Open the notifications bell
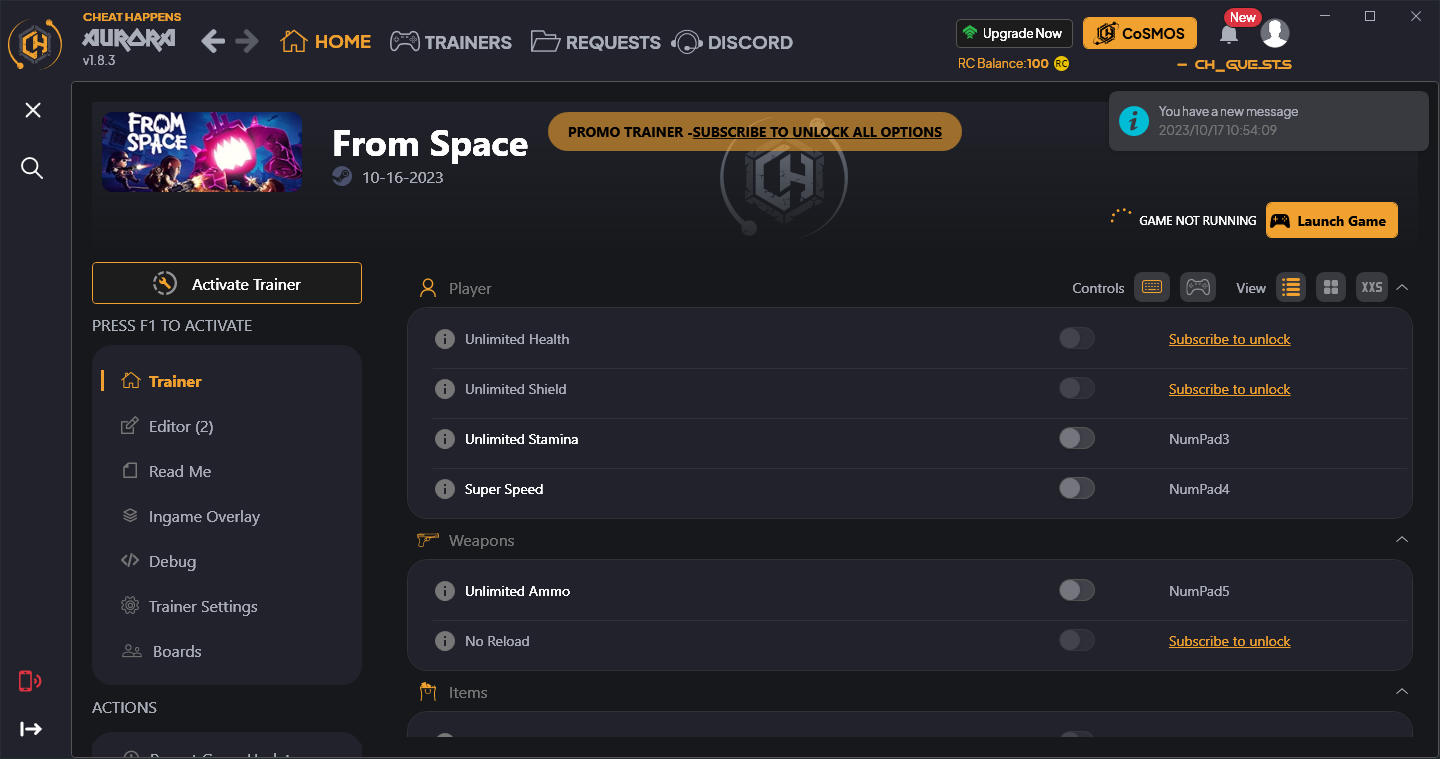Viewport: 1440px width, 759px height. (x=1229, y=34)
